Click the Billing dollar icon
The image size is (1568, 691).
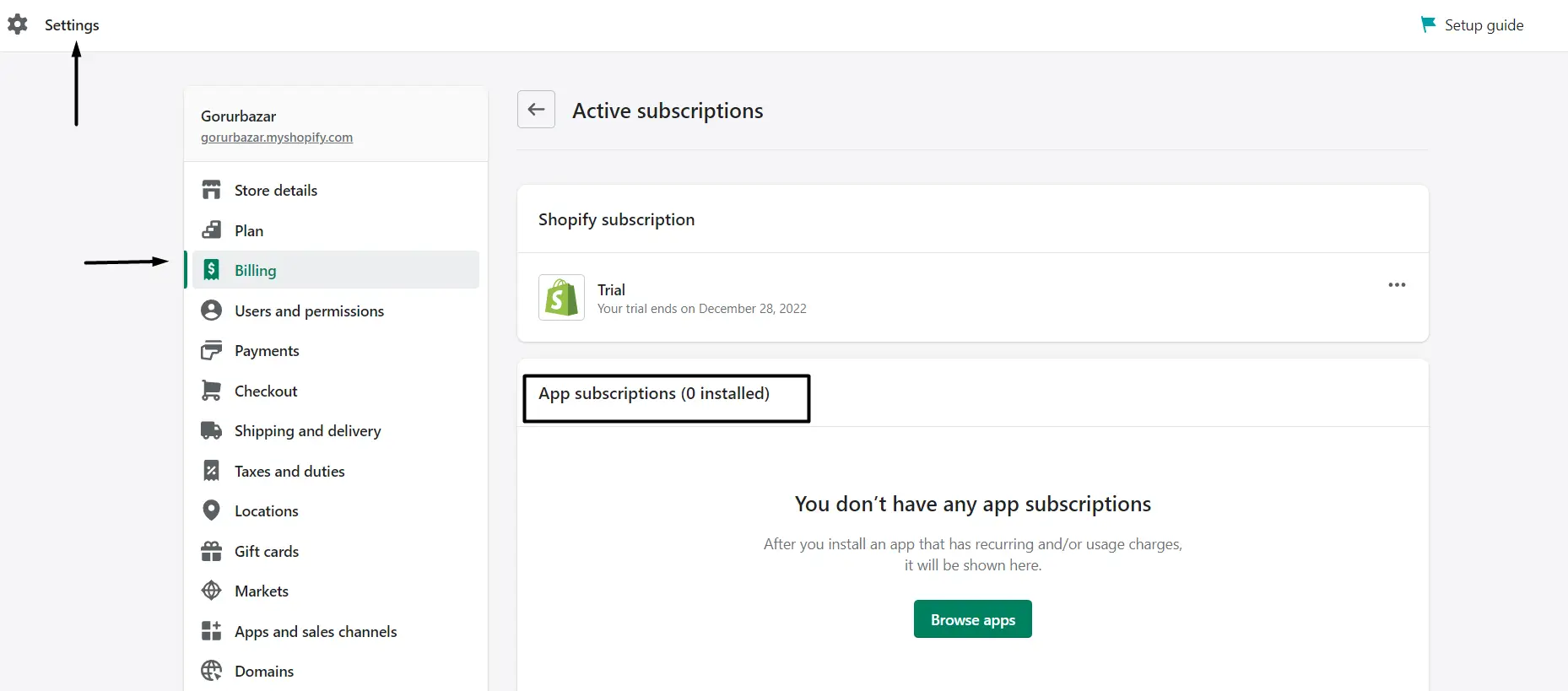pos(211,270)
